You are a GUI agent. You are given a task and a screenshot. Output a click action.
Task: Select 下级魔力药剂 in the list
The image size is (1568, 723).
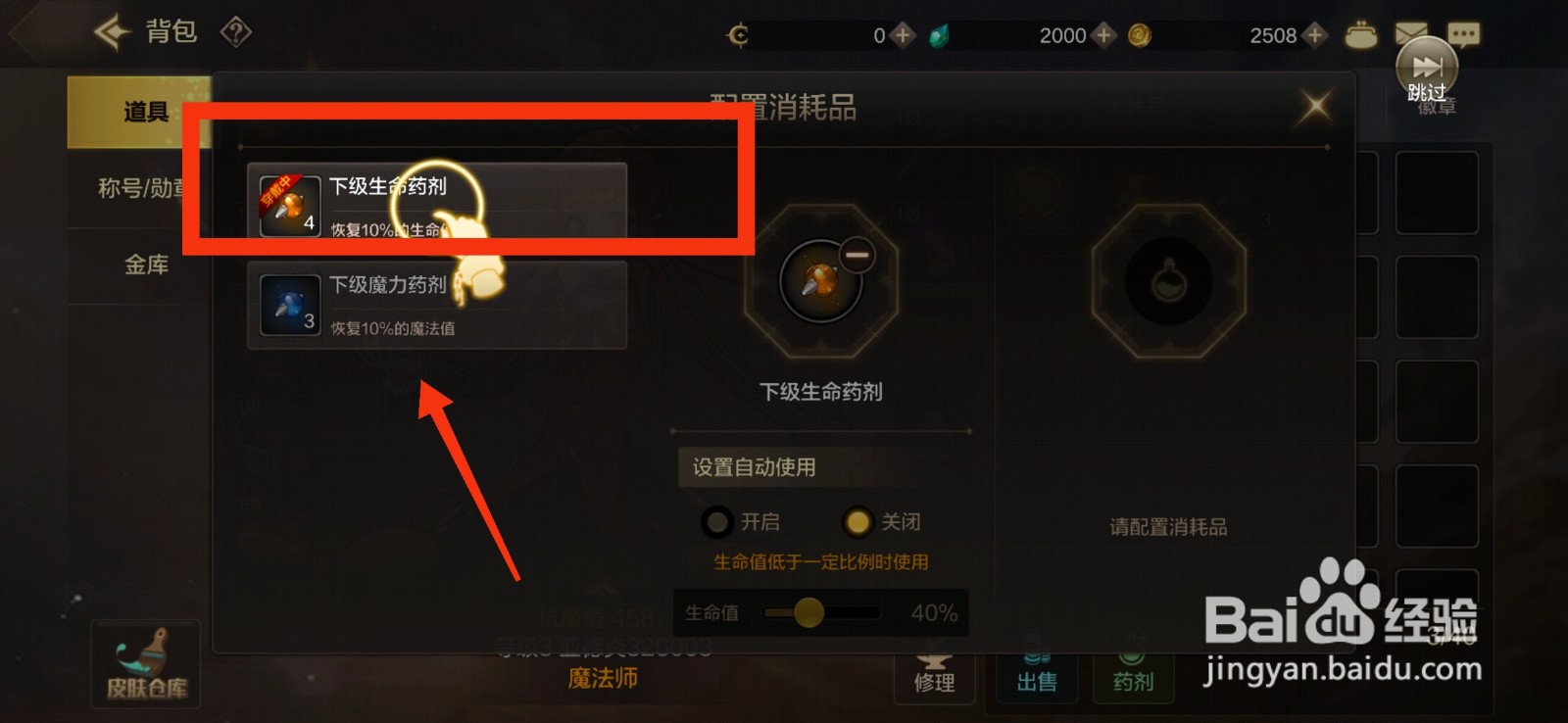437,305
